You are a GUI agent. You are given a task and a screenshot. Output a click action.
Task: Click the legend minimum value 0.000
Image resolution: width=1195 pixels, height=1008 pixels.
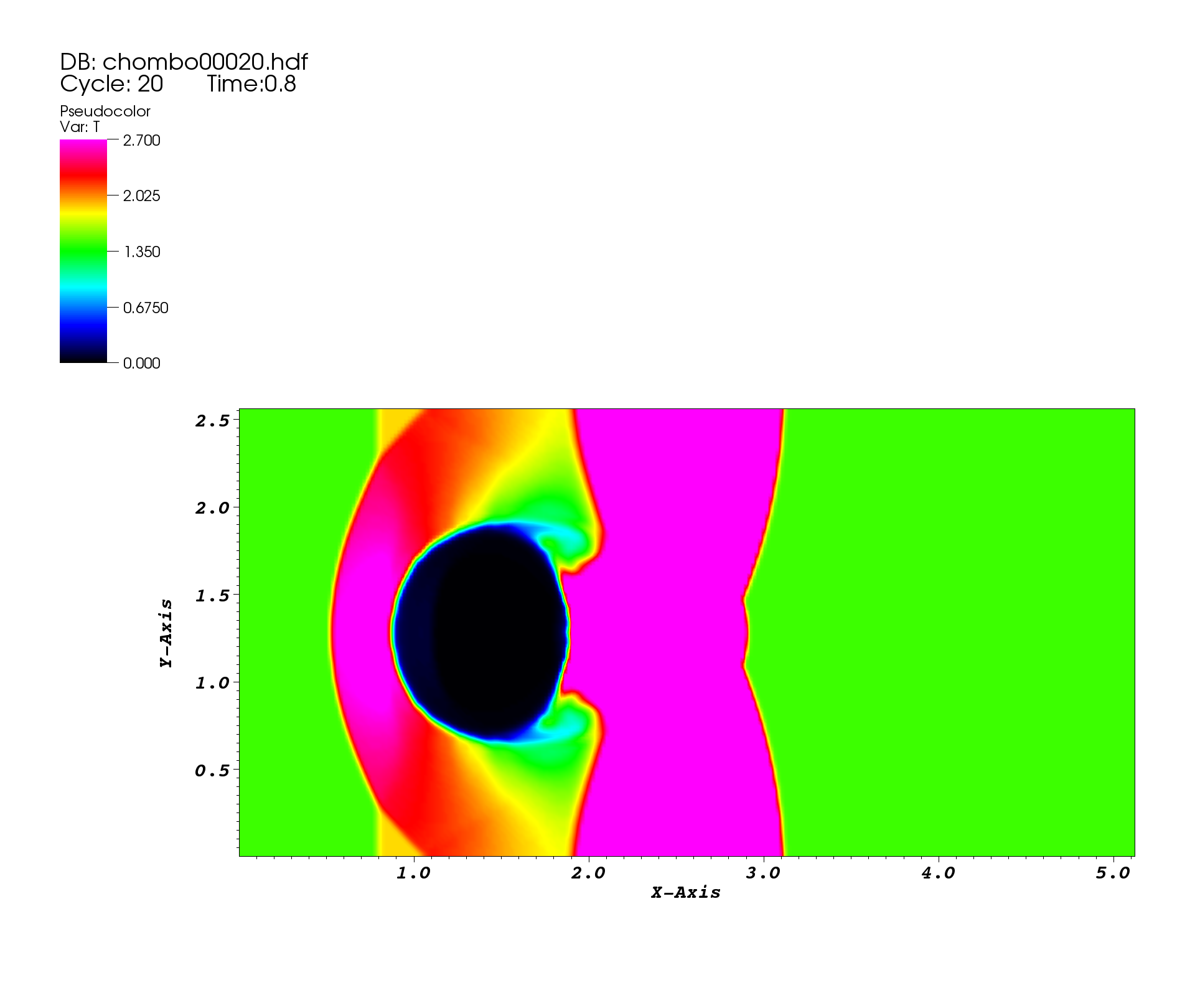pos(142,364)
